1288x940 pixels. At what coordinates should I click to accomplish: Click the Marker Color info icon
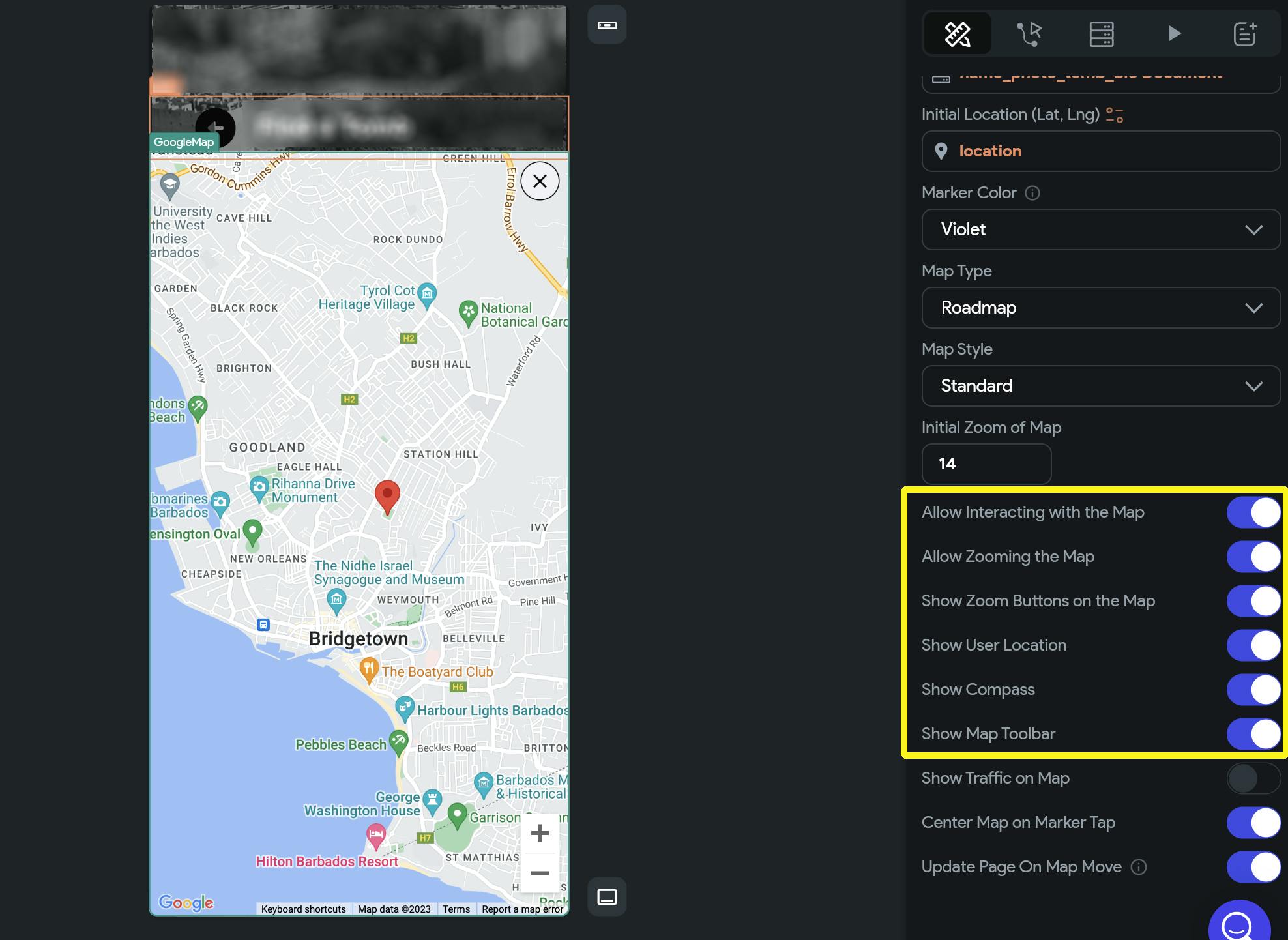coord(1032,193)
